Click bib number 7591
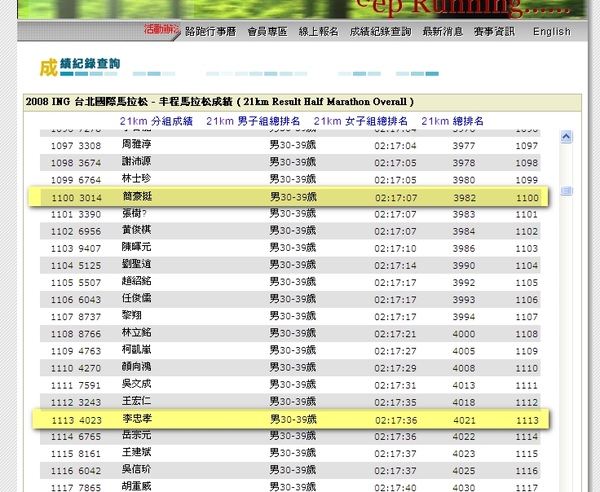The width and height of the screenshot is (600, 492). 90,385
